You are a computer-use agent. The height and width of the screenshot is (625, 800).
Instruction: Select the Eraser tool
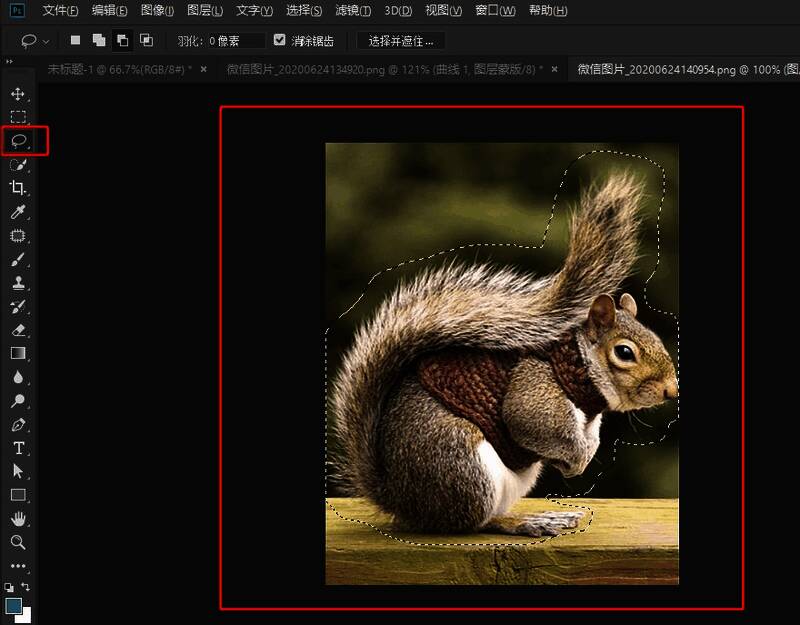tap(17, 330)
